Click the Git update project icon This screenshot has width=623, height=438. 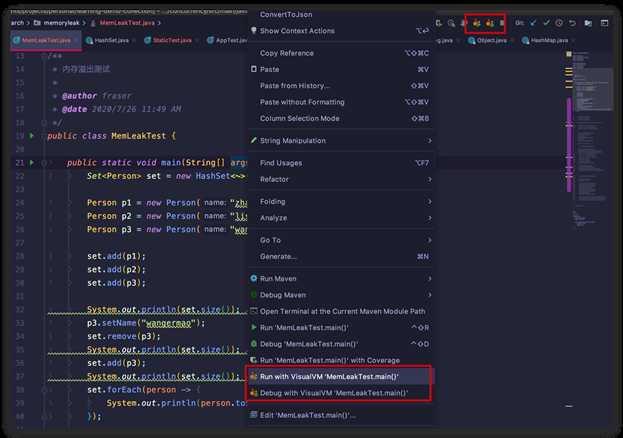(x=533, y=23)
